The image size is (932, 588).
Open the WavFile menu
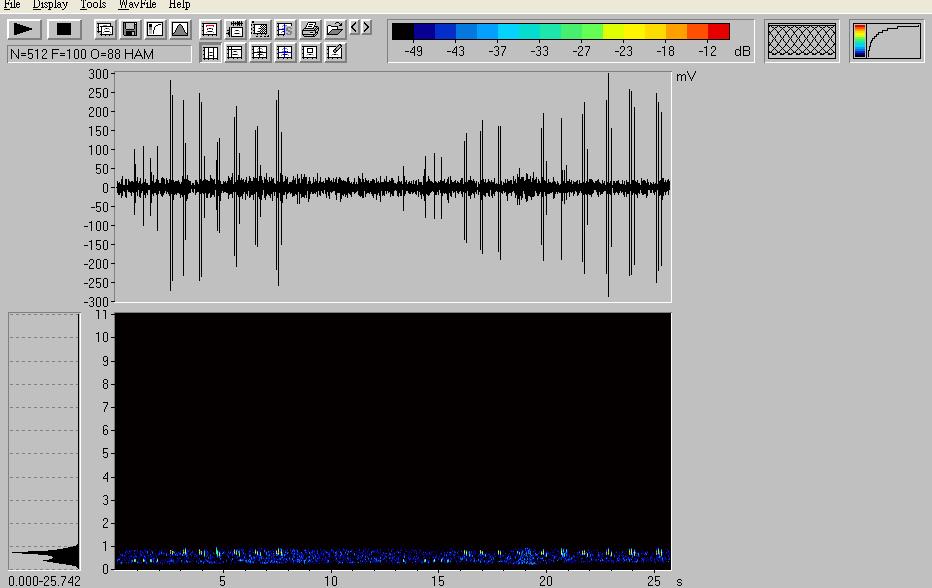[137, 5]
